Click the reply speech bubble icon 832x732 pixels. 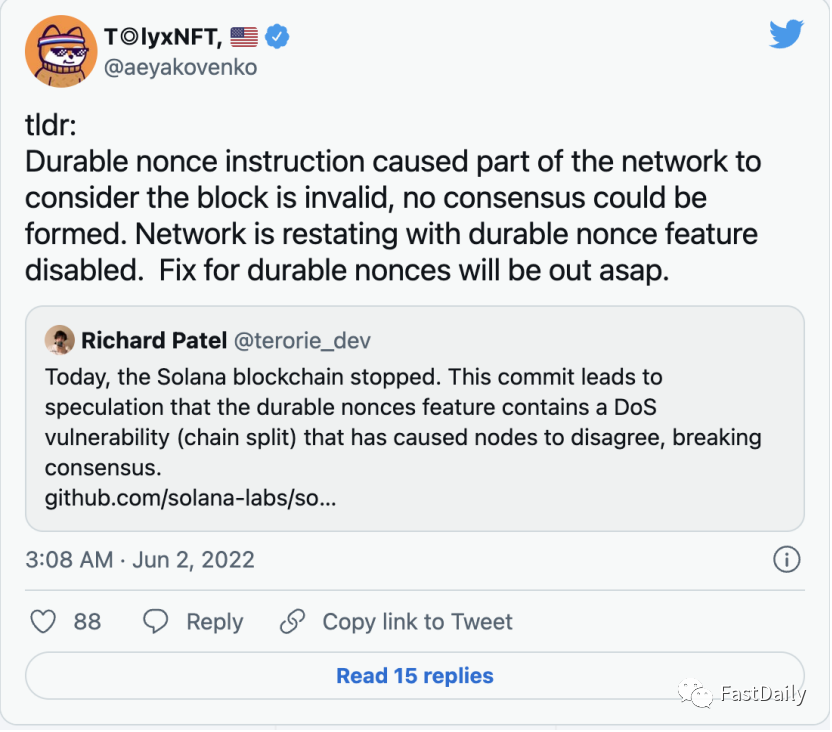[155, 621]
